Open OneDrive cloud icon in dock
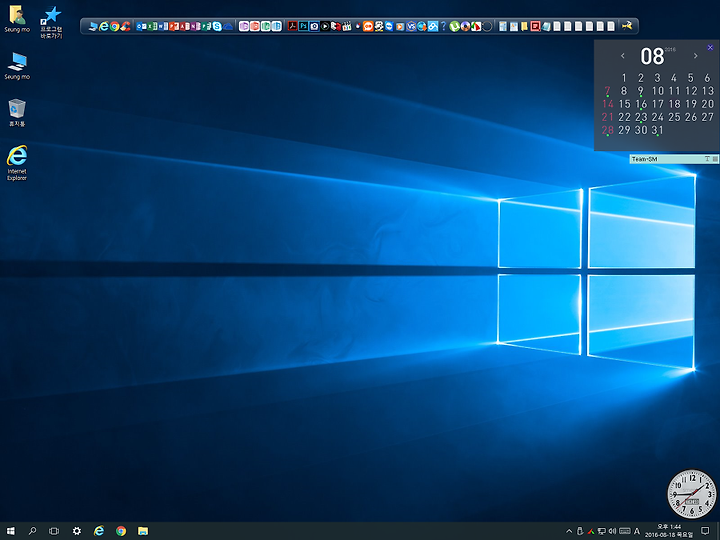Screen dimensions: 720x540 click(x=228, y=27)
